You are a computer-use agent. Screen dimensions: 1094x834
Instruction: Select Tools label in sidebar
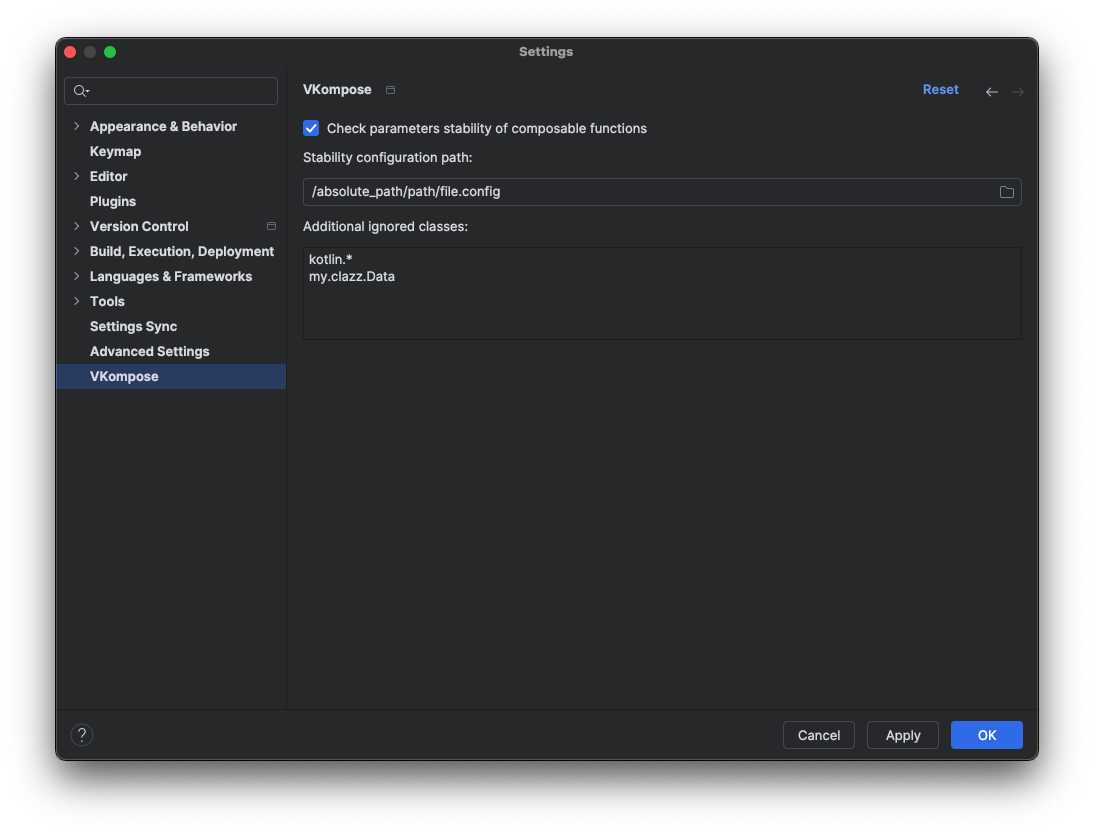(x=107, y=301)
